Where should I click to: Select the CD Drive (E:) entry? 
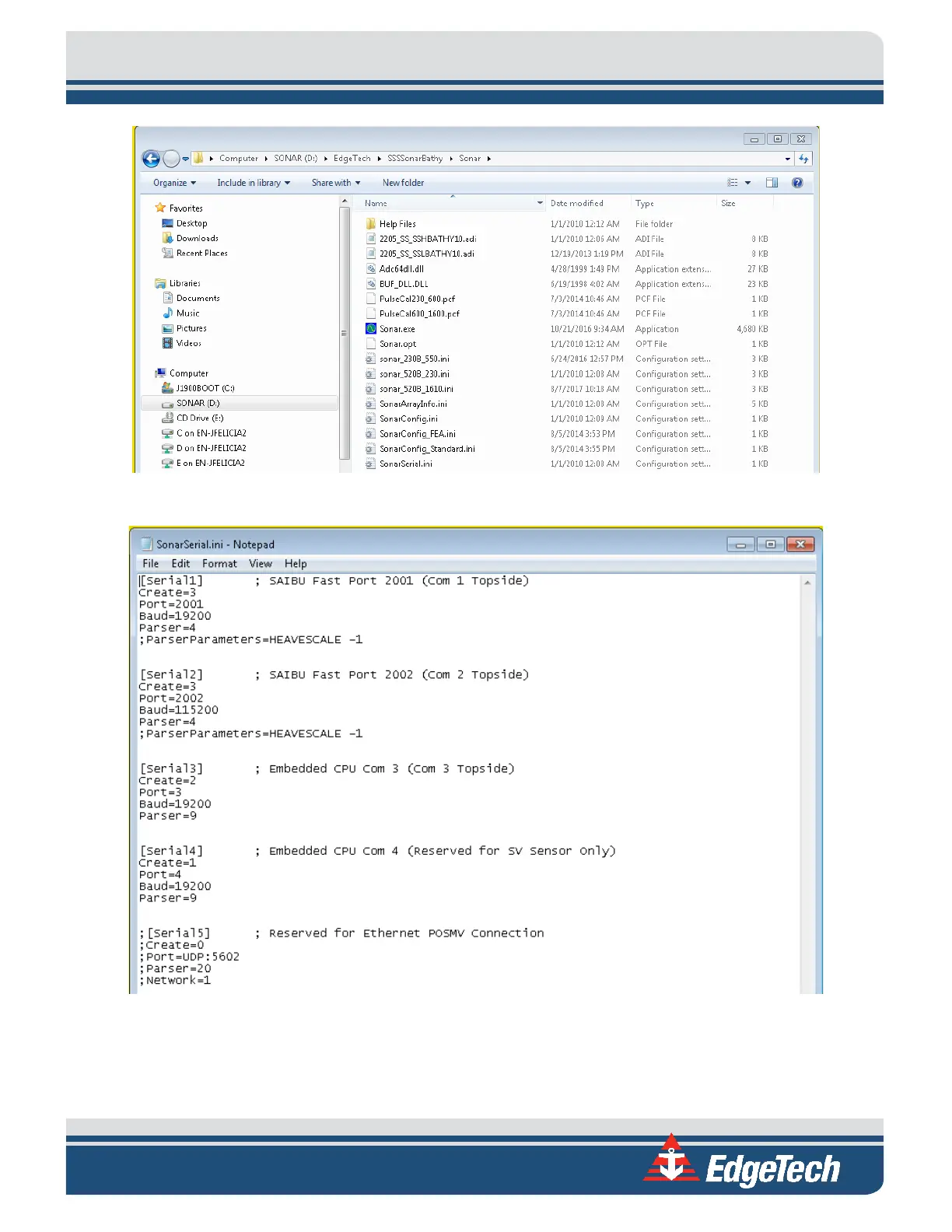click(x=199, y=418)
